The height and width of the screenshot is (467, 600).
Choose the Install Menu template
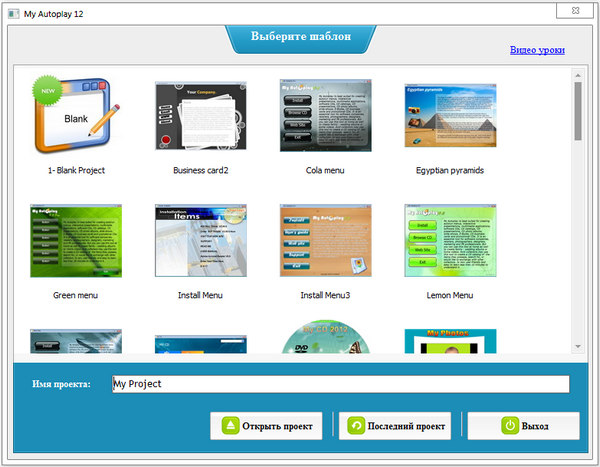point(201,242)
